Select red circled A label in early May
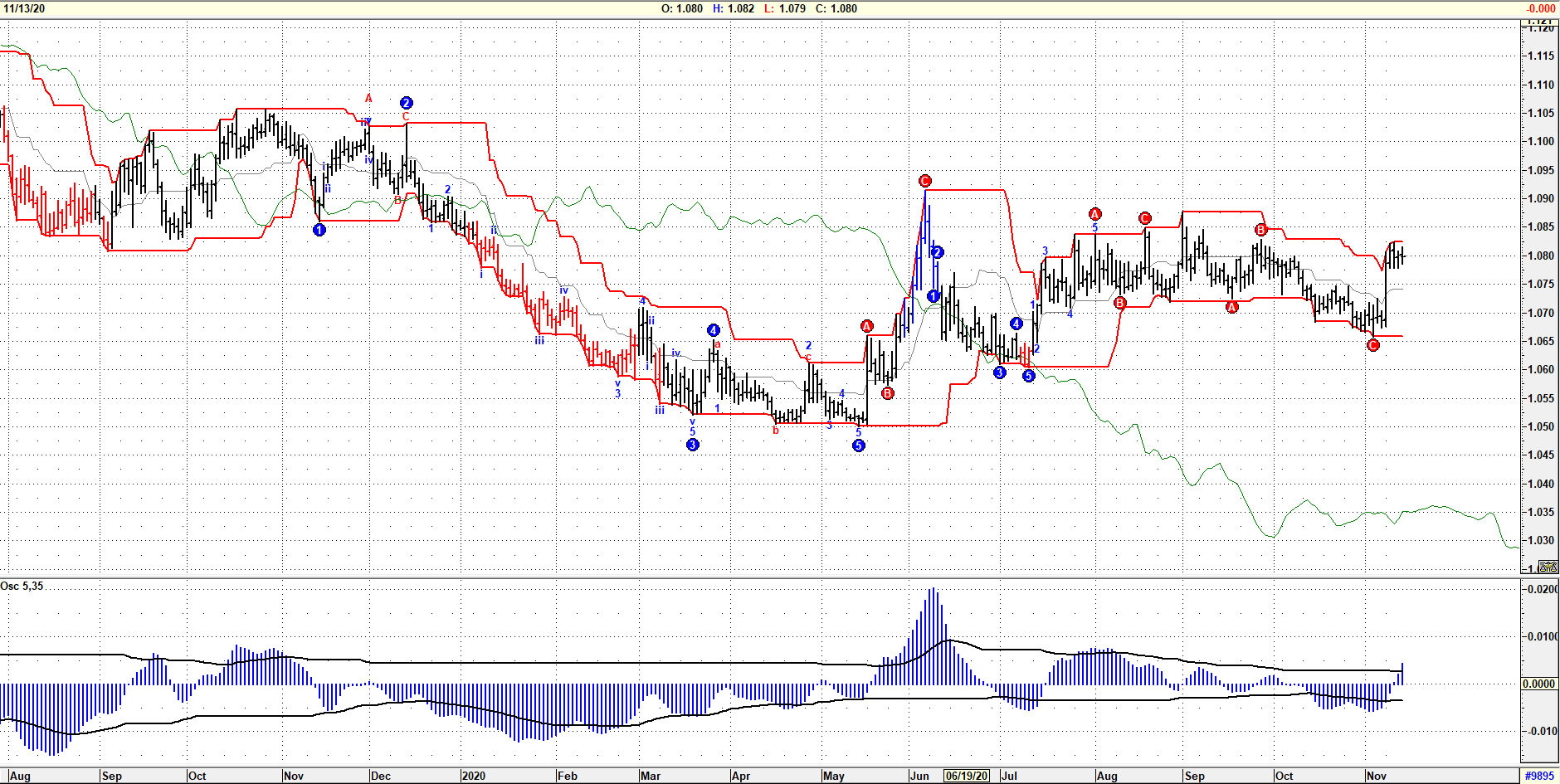 pyautogui.click(x=867, y=326)
